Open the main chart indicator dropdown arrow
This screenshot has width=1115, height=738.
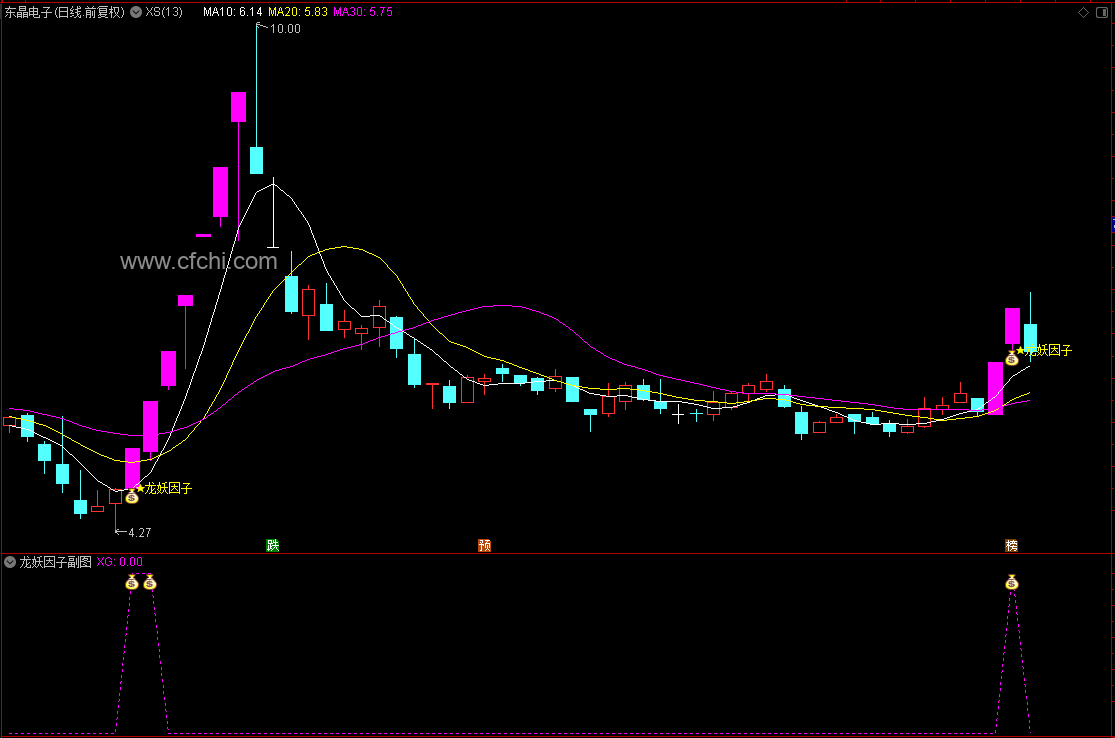(x=136, y=12)
